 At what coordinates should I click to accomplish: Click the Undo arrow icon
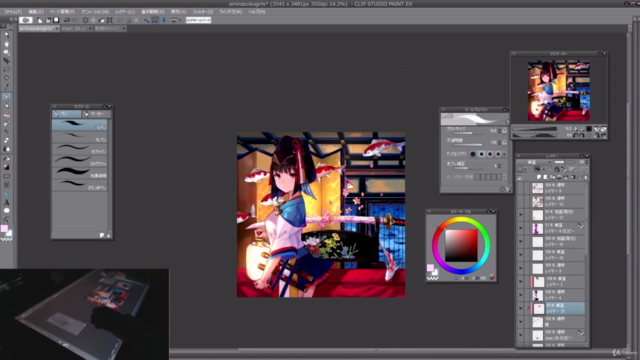click(x=67, y=20)
